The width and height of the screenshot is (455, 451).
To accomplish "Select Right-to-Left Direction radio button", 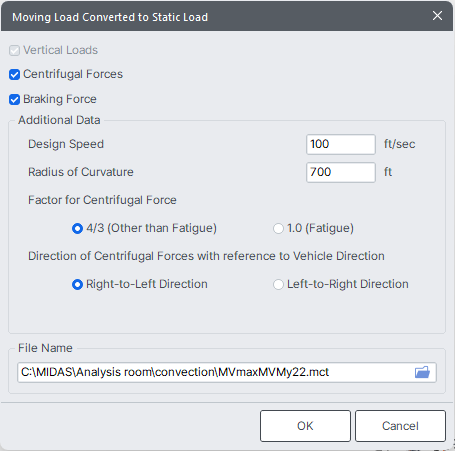I will coord(77,284).
